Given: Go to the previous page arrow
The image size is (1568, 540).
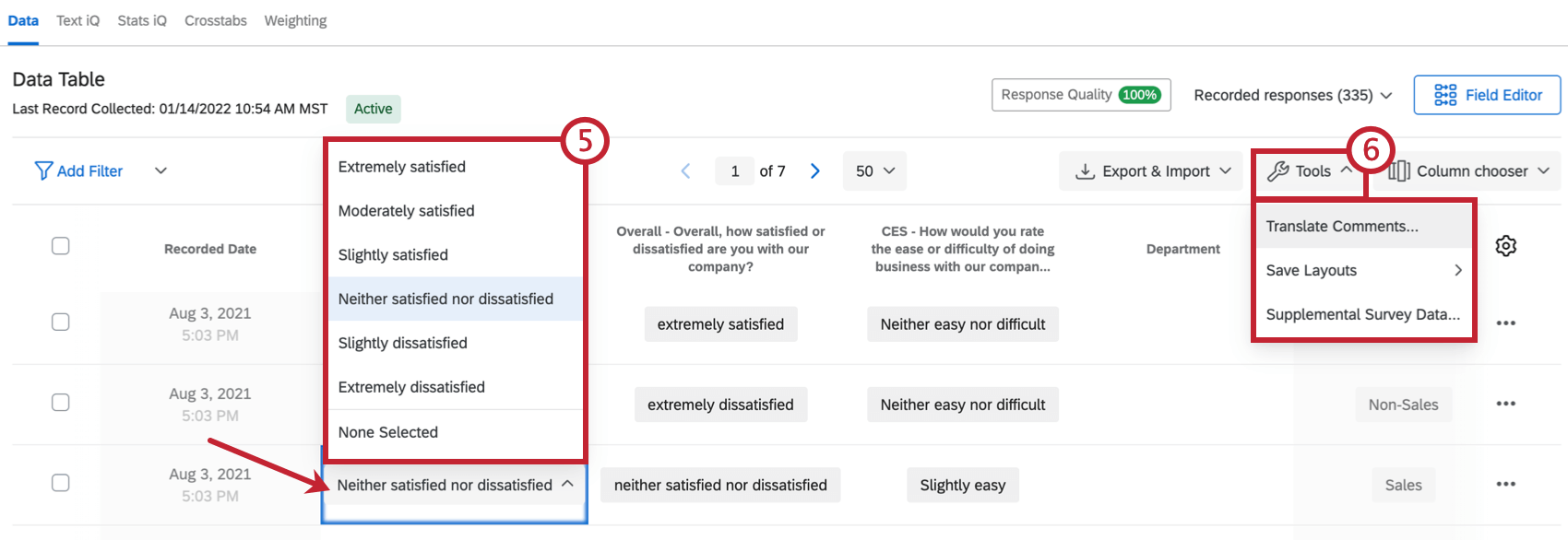Looking at the screenshot, I should tap(685, 170).
